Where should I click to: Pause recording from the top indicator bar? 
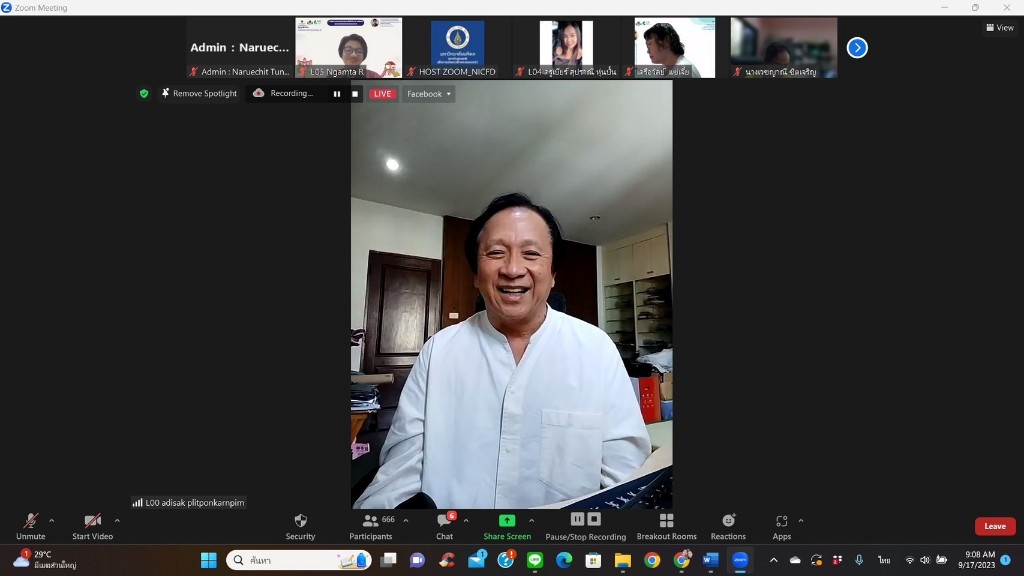(x=337, y=94)
